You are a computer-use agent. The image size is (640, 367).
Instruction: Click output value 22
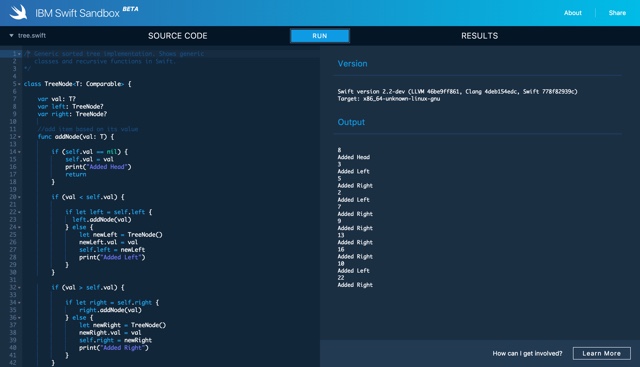341,278
